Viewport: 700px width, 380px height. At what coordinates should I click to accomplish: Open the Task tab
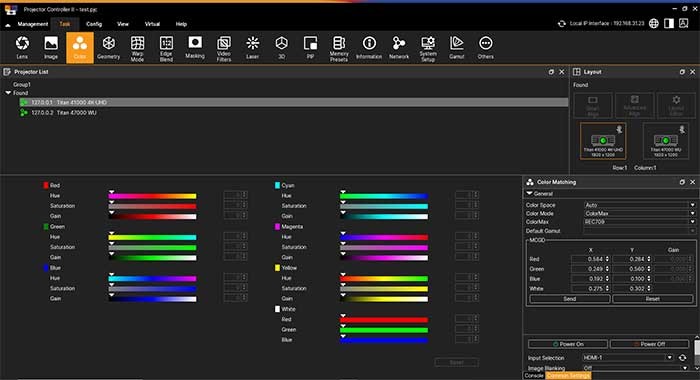tap(65, 24)
